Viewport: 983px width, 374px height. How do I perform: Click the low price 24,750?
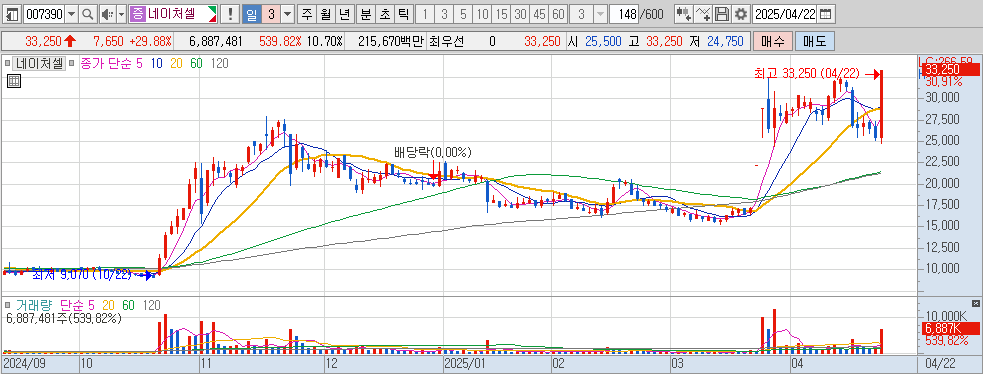tap(725, 41)
